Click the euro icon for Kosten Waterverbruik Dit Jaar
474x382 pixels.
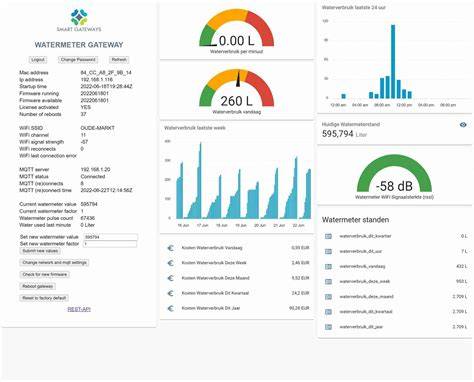pos(171,308)
